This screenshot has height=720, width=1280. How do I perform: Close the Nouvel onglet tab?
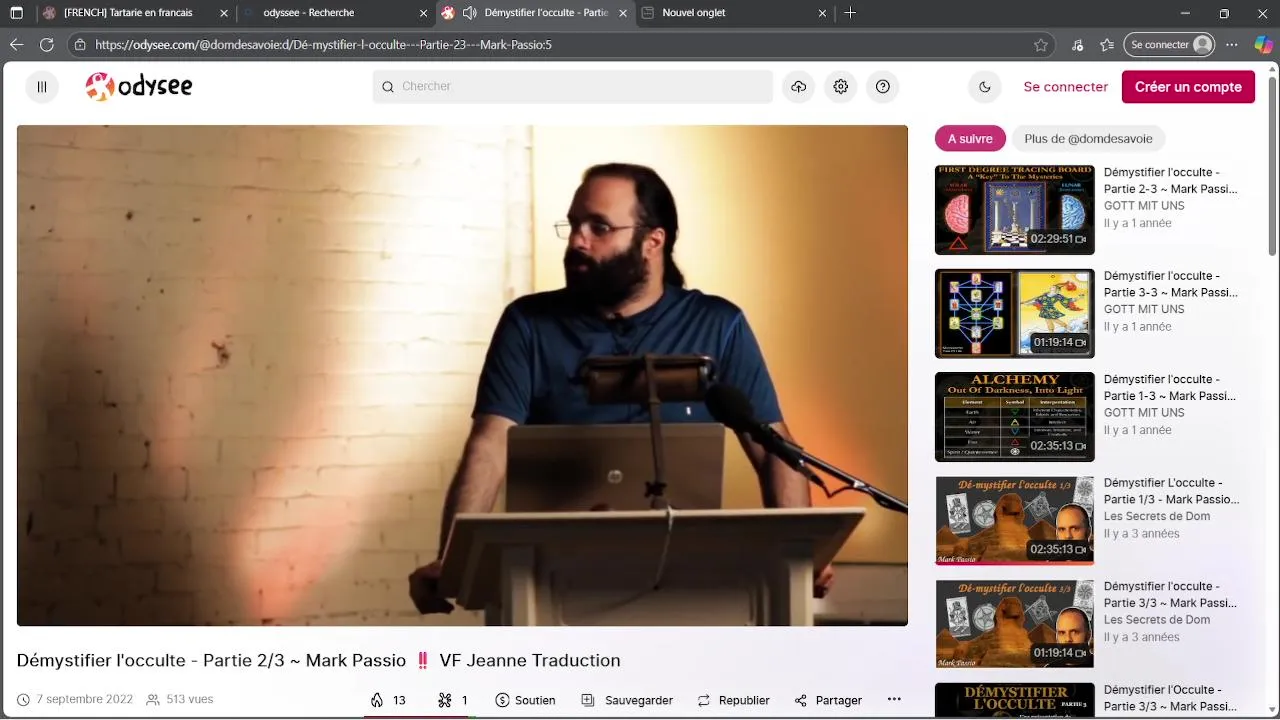822,13
